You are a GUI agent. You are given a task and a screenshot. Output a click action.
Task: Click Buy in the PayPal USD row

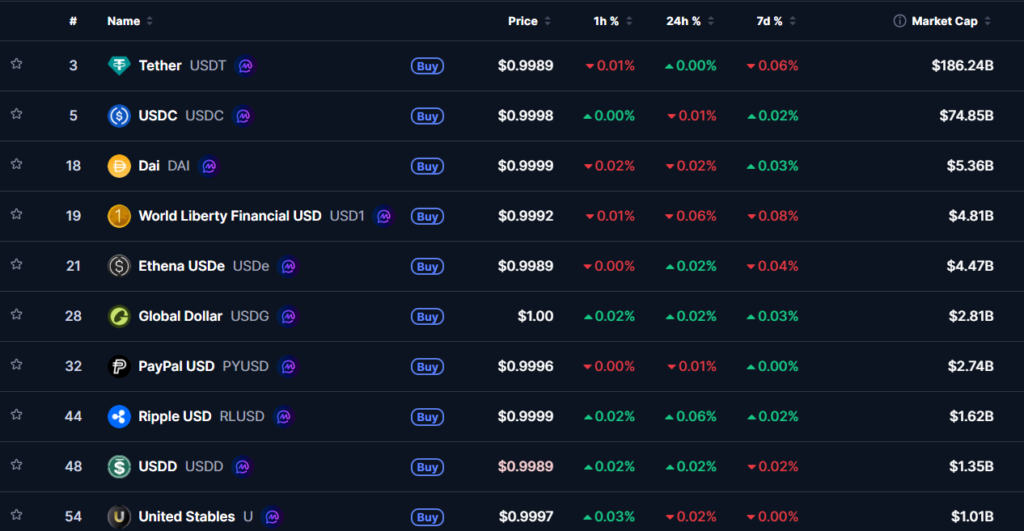427,367
